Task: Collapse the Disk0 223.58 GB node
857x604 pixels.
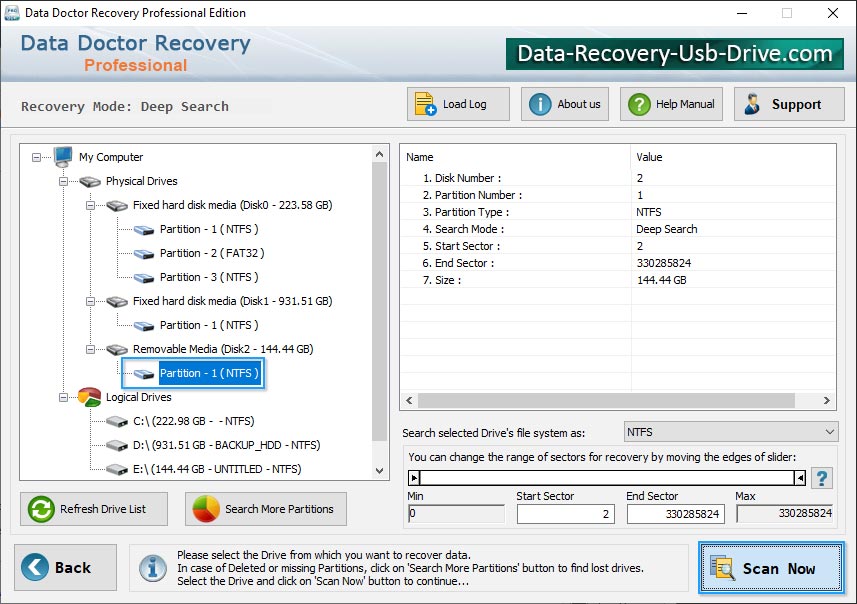Action: coord(90,206)
